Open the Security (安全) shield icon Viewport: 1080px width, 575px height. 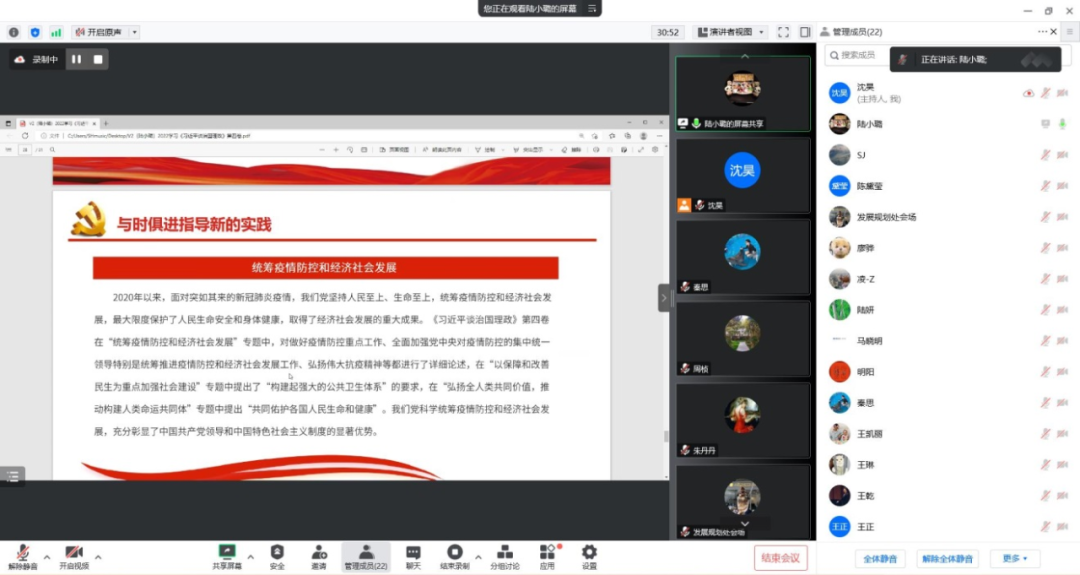click(277, 553)
